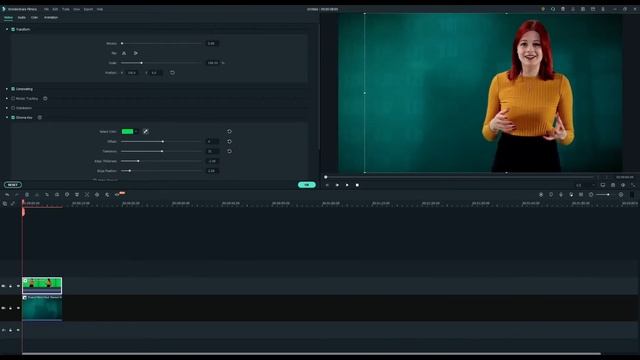The height and width of the screenshot is (360, 640).
Task: Adjust the Edge Thickness slider
Action: point(161,161)
